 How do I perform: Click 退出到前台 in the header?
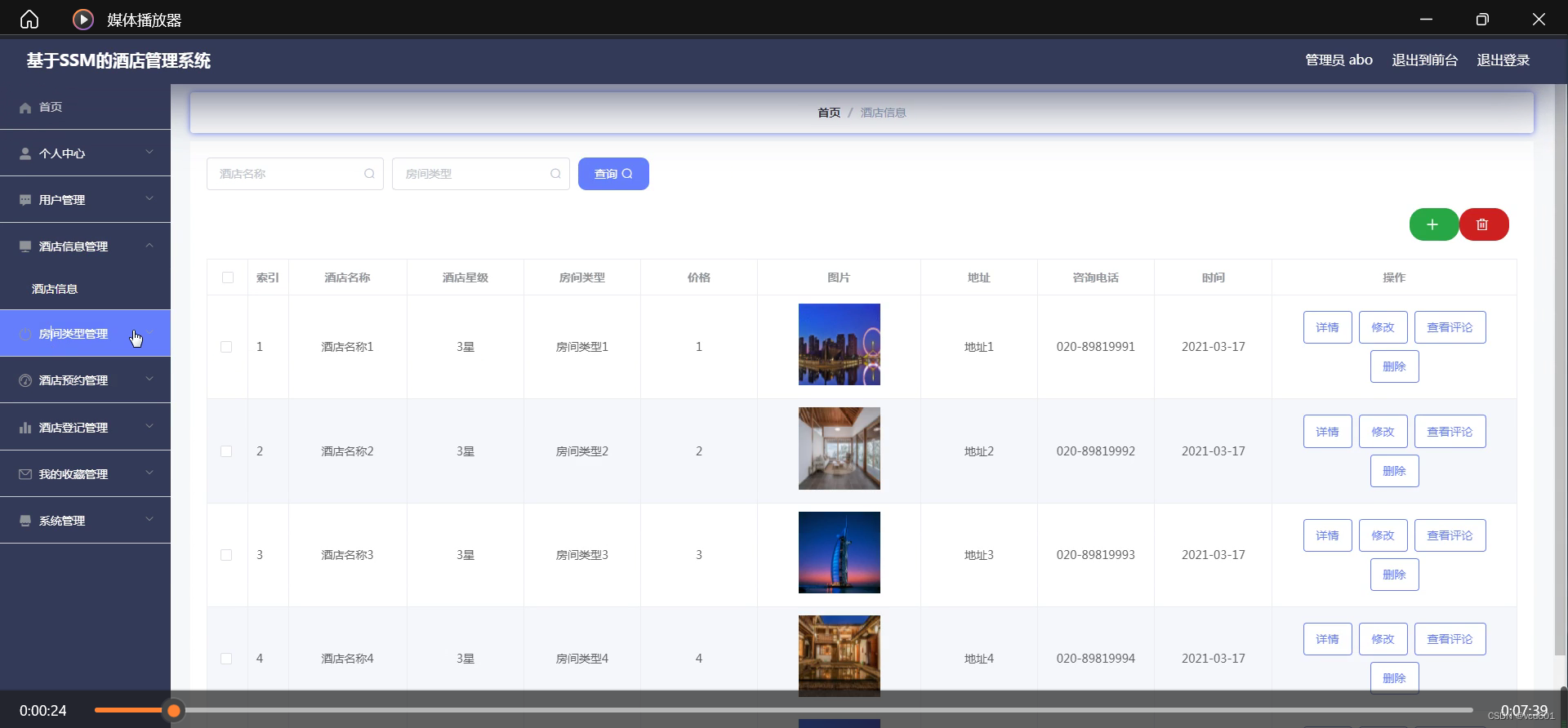click(x=1424, y=60)
